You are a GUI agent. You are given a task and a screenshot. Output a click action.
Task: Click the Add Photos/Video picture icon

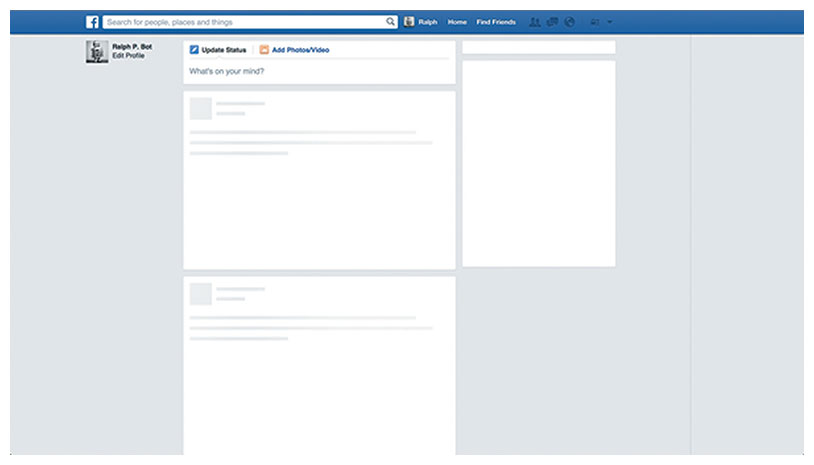pos(264,50)
